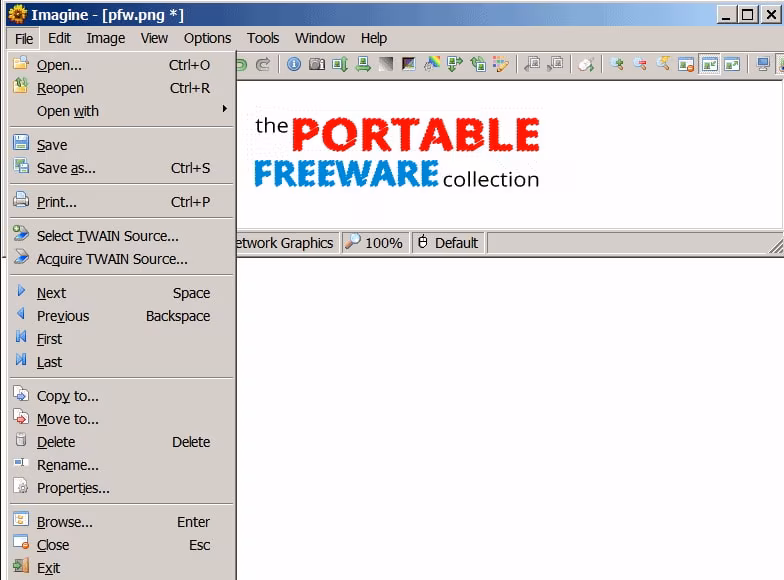Go to previous page toolbar icon

coord(532,64)
